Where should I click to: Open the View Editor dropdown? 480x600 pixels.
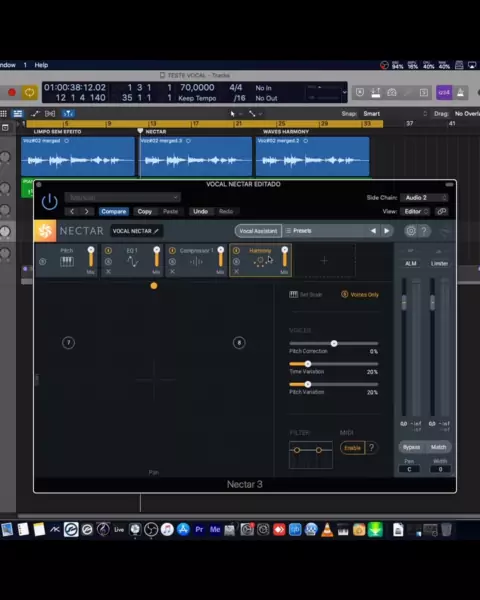tap(416, 211)
